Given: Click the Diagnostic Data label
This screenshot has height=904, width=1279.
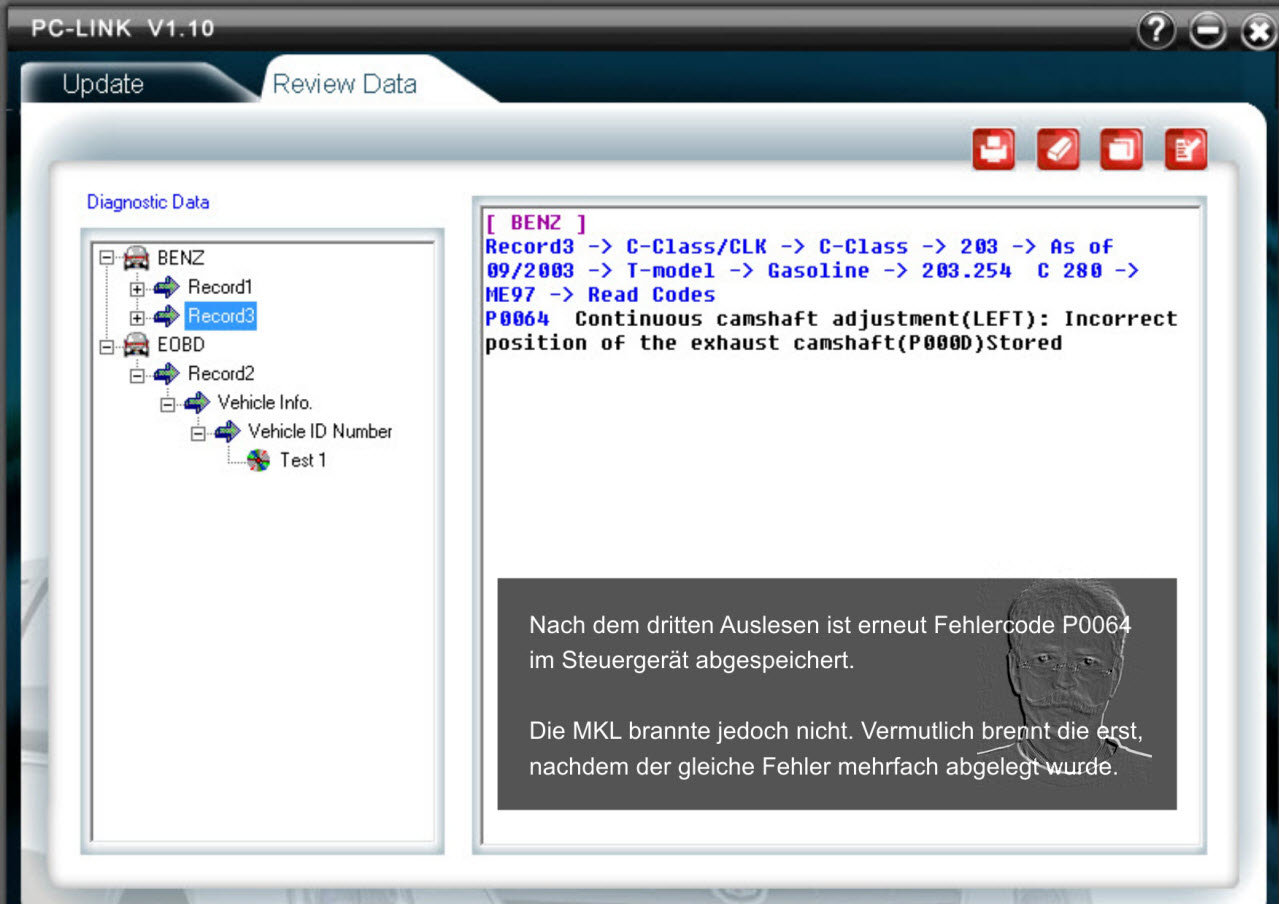Looking at the screenshot, I should [148, 202].
